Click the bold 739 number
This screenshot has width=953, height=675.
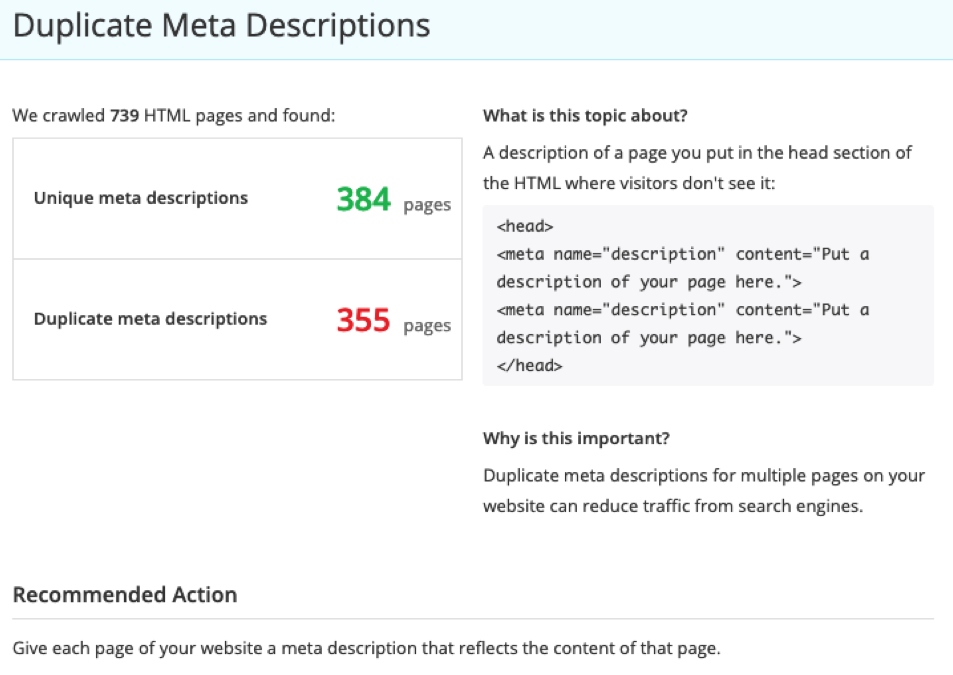pos(125,116)
